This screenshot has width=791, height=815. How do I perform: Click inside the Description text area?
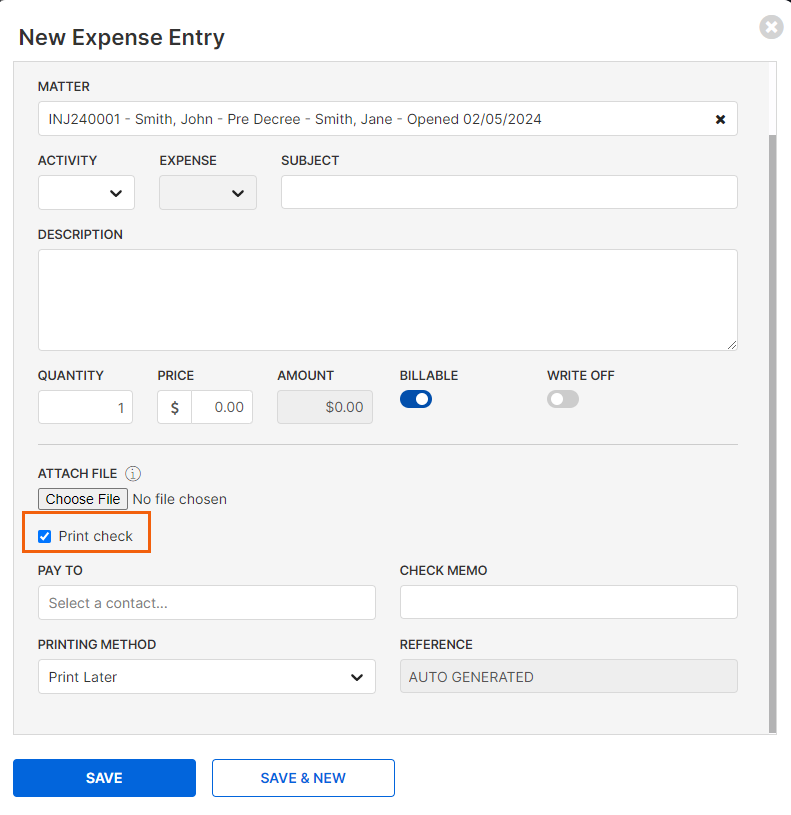pos(388,300)
